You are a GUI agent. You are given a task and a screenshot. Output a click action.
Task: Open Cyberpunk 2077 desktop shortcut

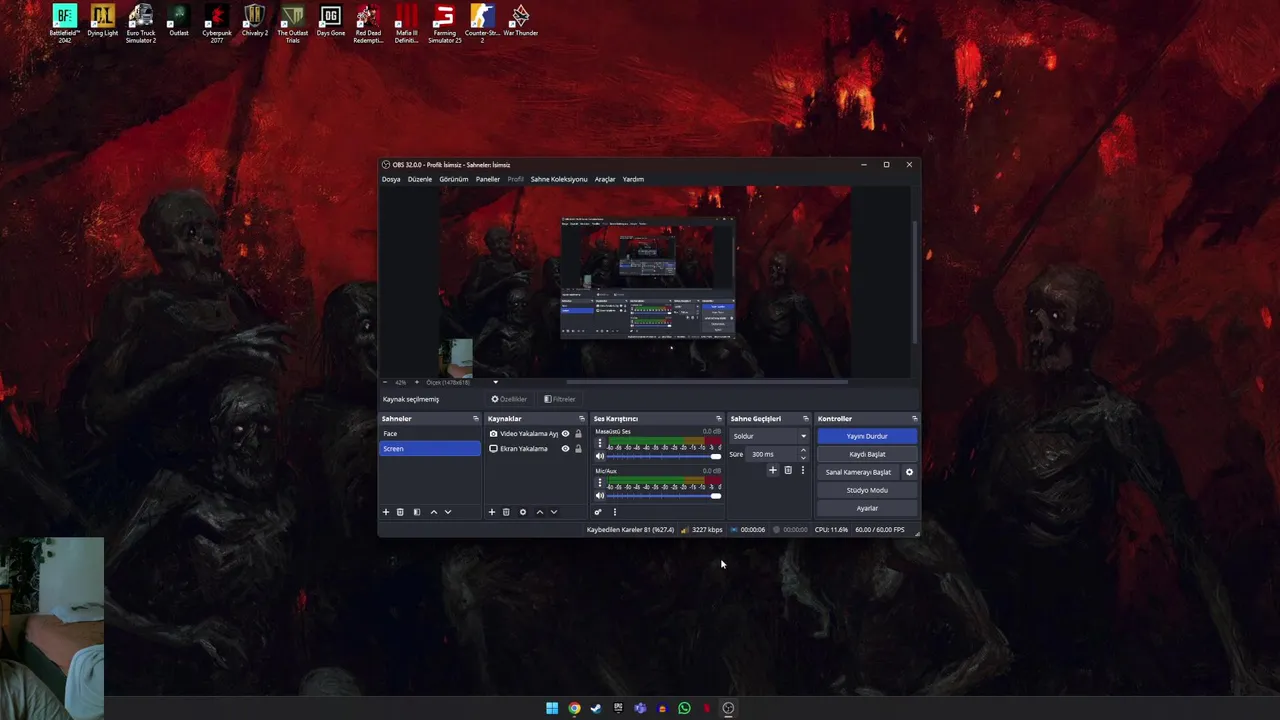coord(217,24)
